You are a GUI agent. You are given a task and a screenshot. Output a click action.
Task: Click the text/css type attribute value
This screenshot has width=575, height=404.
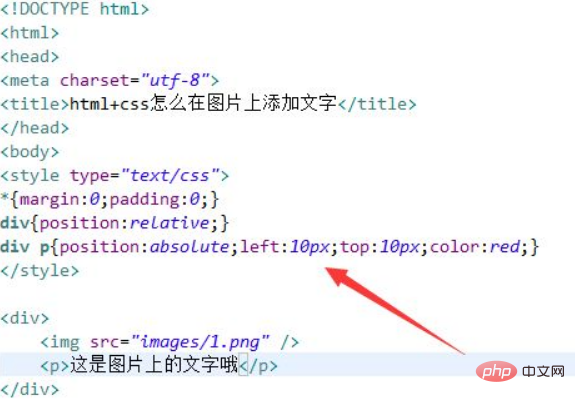171,176
